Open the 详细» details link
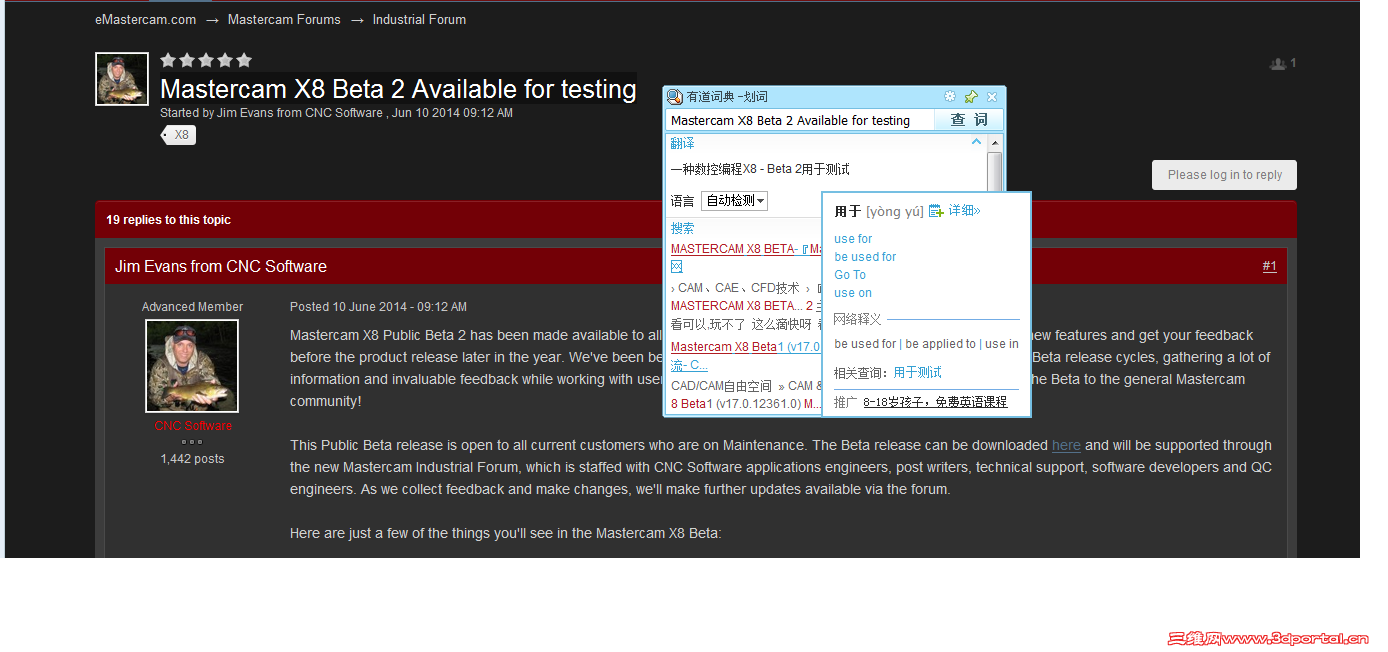The image size is (1388, 652). pyautogui.click(x=964, y=211)
